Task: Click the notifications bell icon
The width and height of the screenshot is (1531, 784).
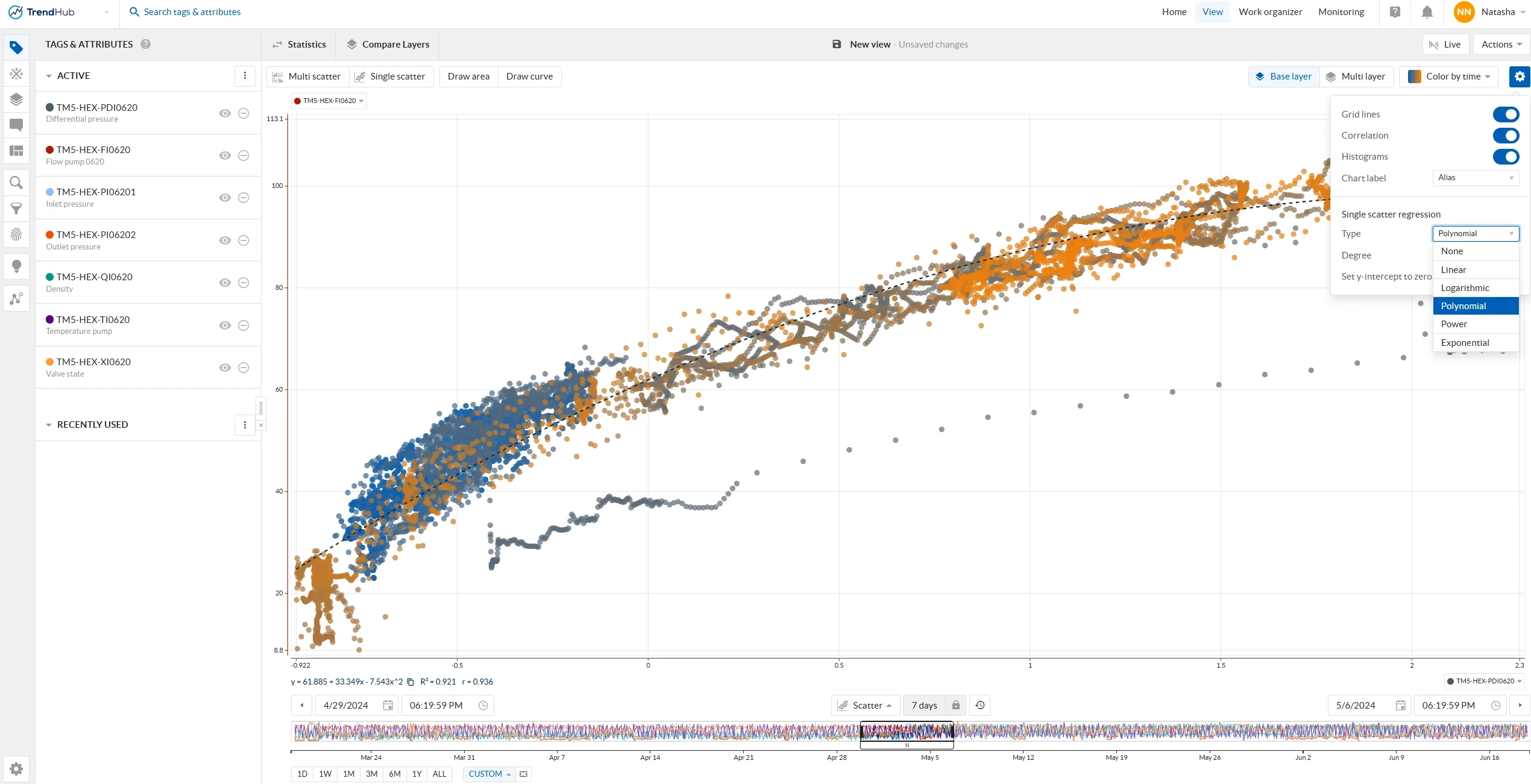Action: (x=1427, y=12)
